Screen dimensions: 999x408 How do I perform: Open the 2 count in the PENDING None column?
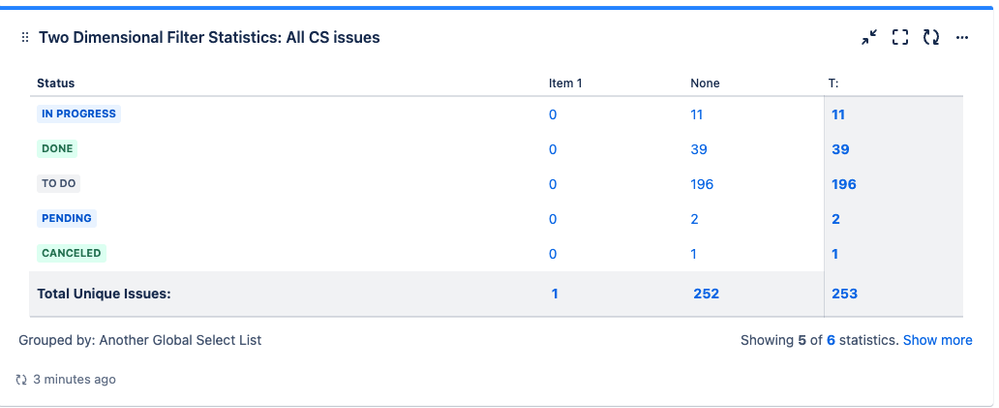click(x=694, y=219)
